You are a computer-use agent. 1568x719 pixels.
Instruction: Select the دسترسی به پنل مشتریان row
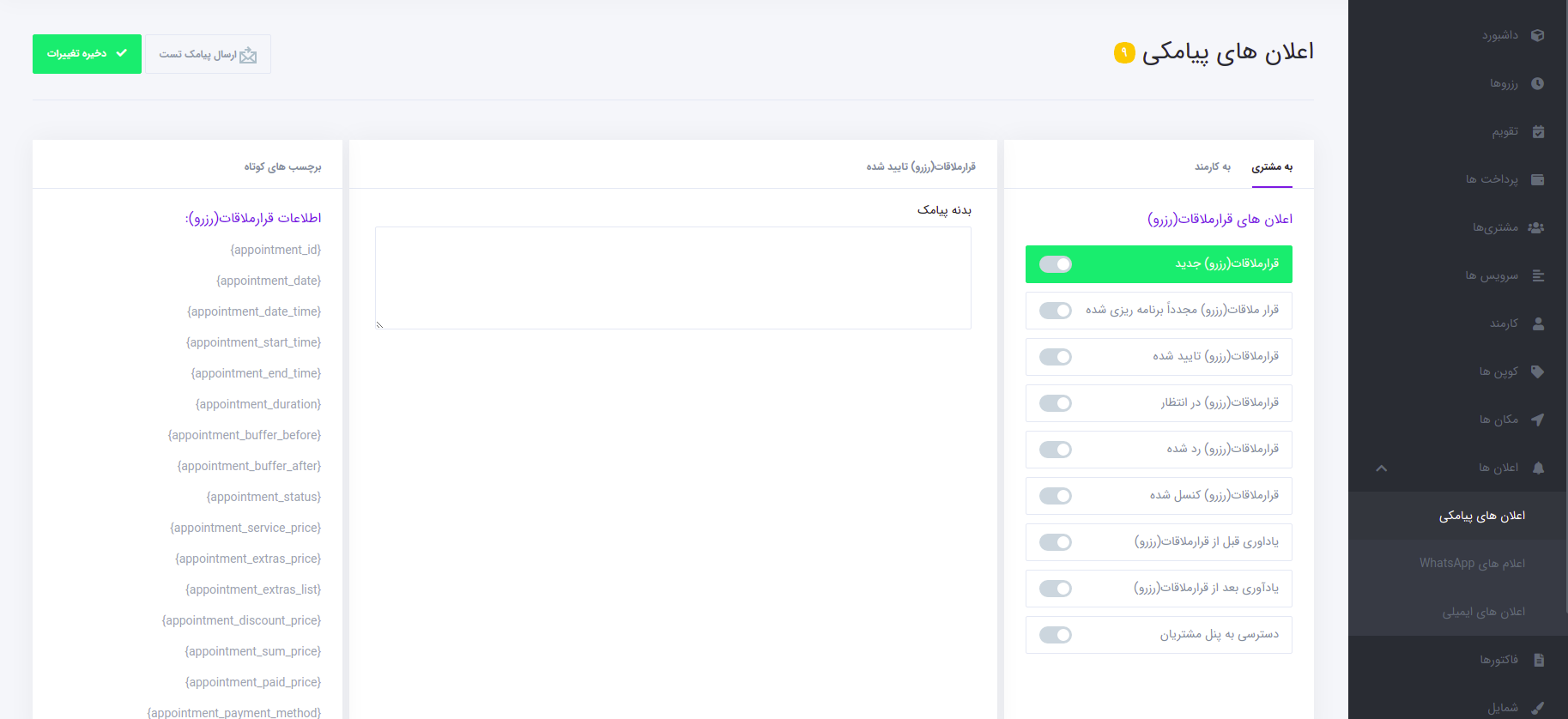click(1159, 635)
